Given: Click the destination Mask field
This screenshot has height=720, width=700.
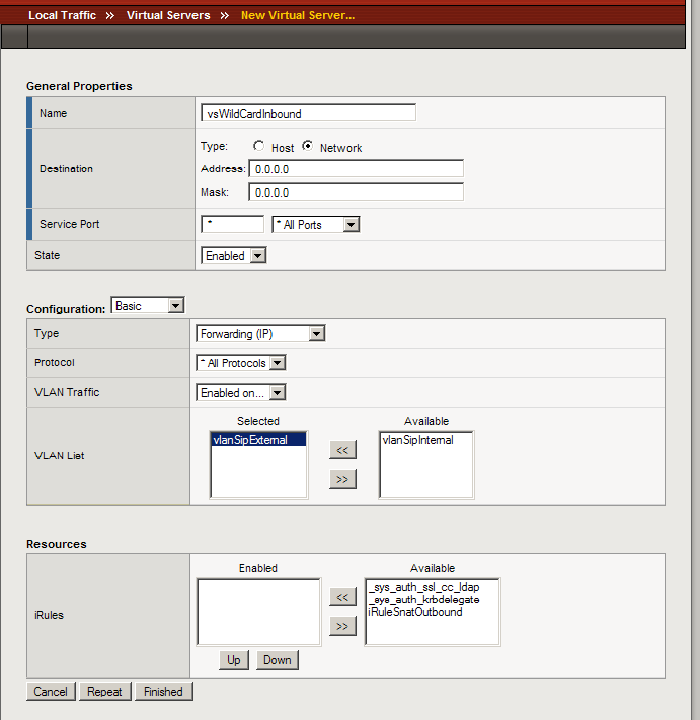Looking at the screenshot, I should [x=355, y=192].
